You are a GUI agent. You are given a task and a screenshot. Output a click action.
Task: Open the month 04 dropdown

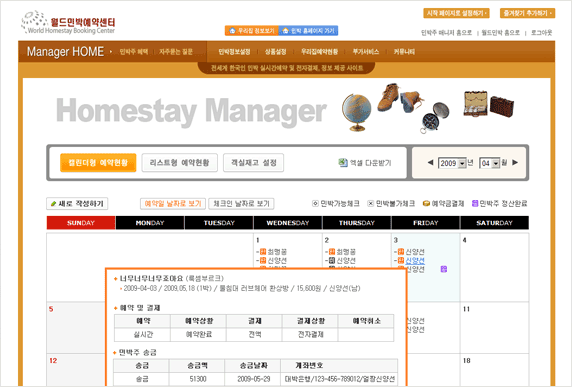[x=490, y=163]
